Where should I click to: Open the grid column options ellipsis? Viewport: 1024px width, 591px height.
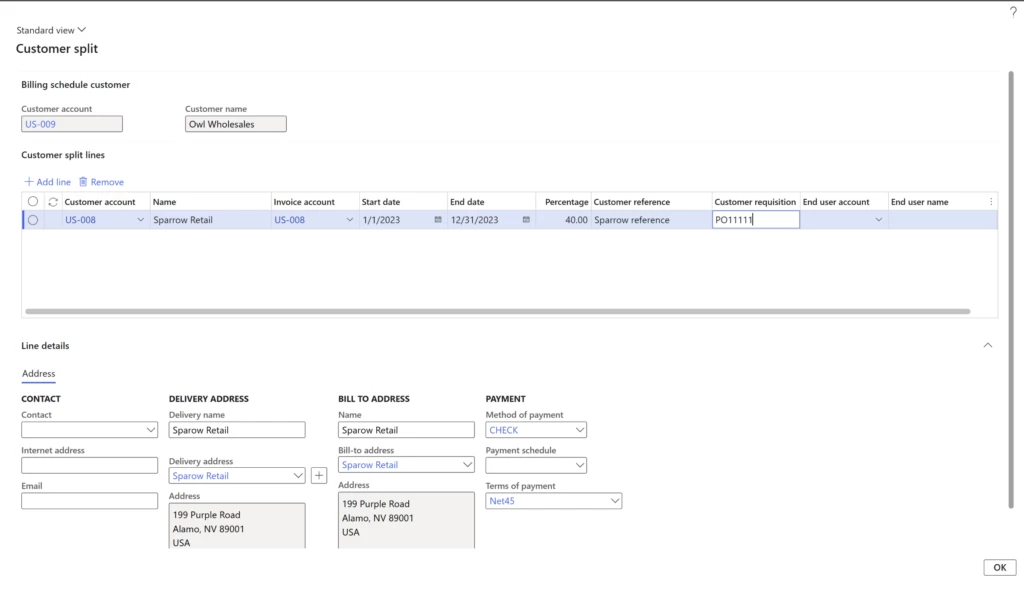click(x=991, y=201)
